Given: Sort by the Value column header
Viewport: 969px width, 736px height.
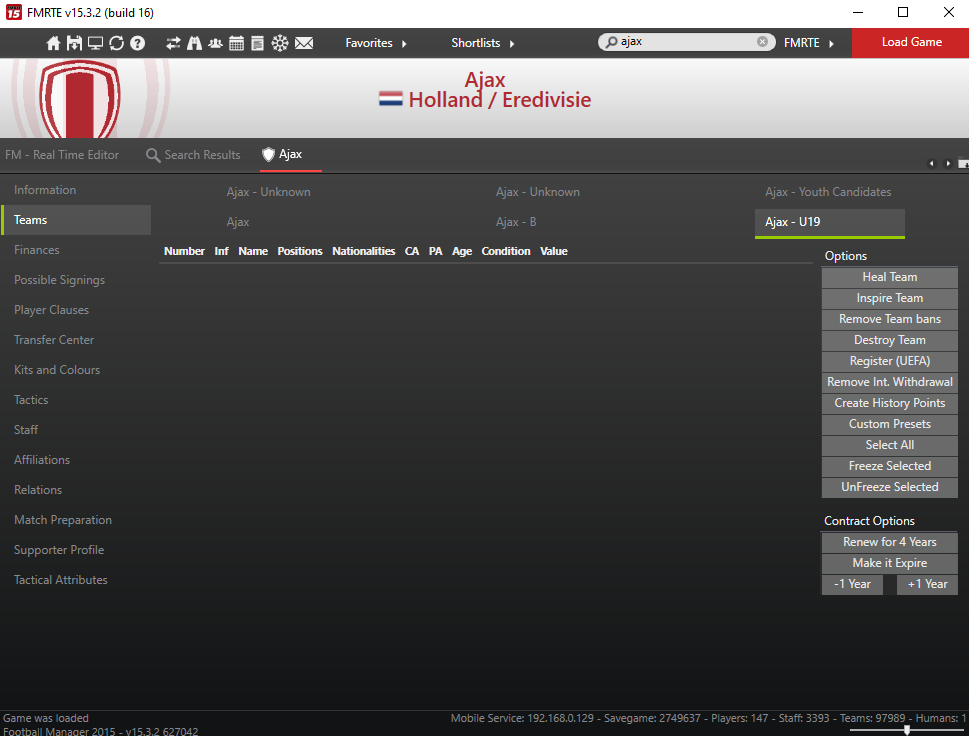Looking at the screenshot, I should coord(554,251).
